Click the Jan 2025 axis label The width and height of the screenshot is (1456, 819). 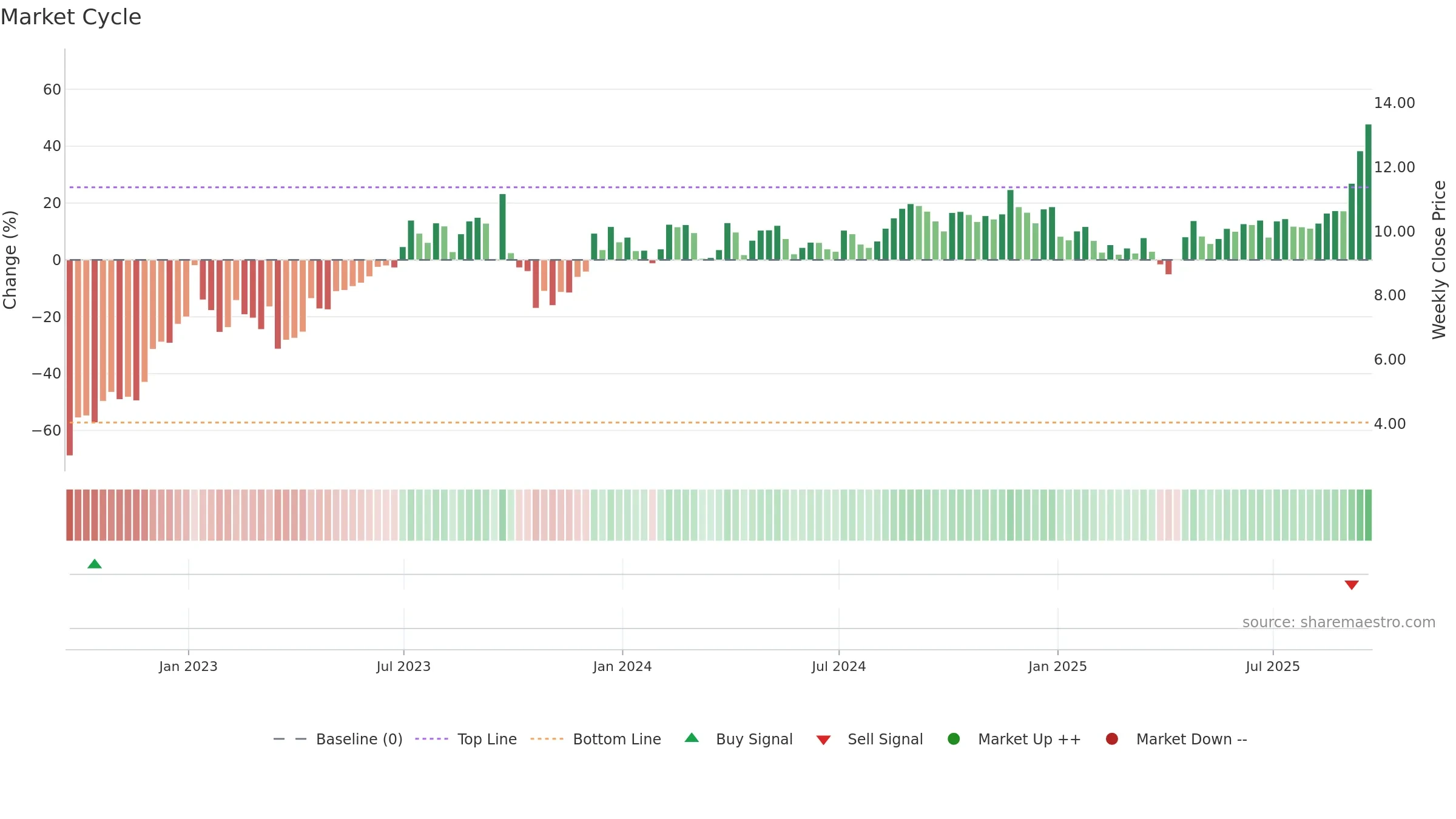tap(1057, 666)
